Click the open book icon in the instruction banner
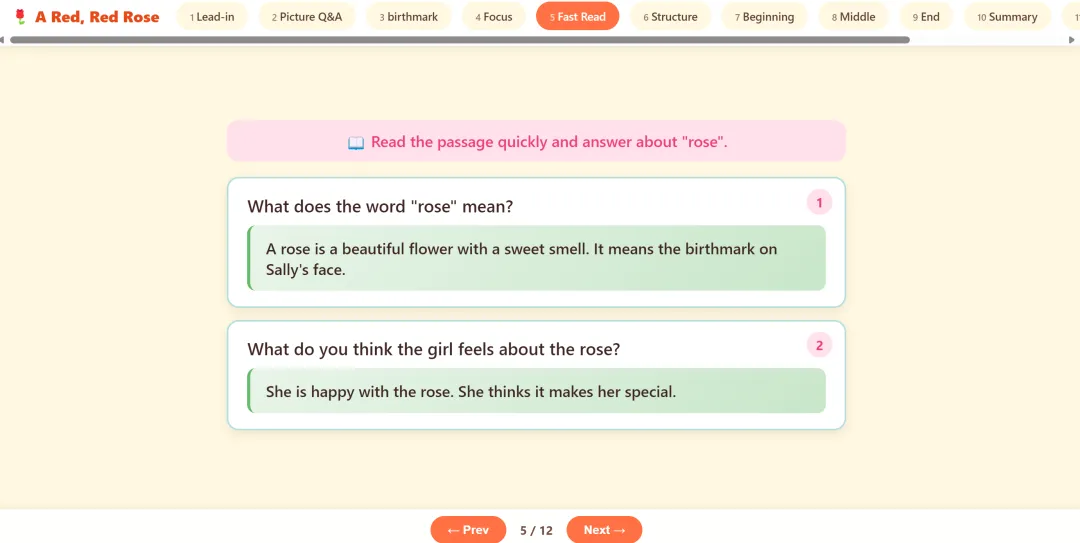The width and height of the screenshot is (1080, 543). 355,143
